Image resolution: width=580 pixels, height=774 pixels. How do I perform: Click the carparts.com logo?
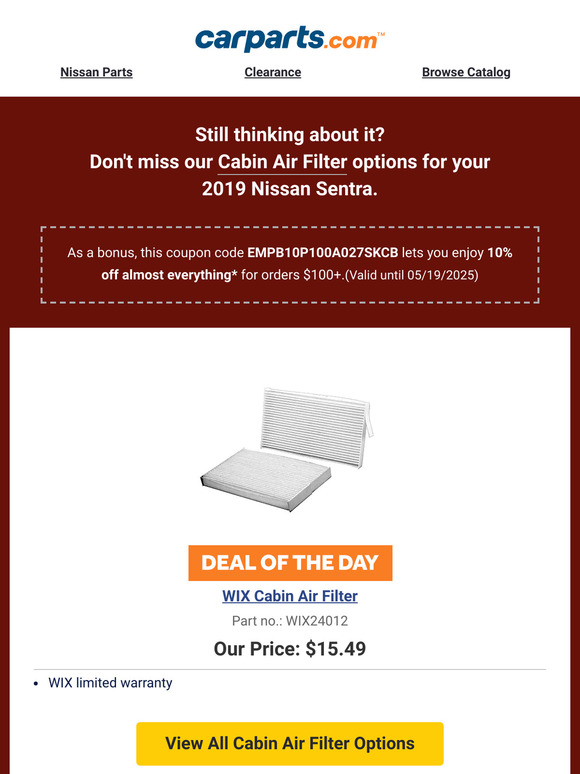[x=290, y=39]
